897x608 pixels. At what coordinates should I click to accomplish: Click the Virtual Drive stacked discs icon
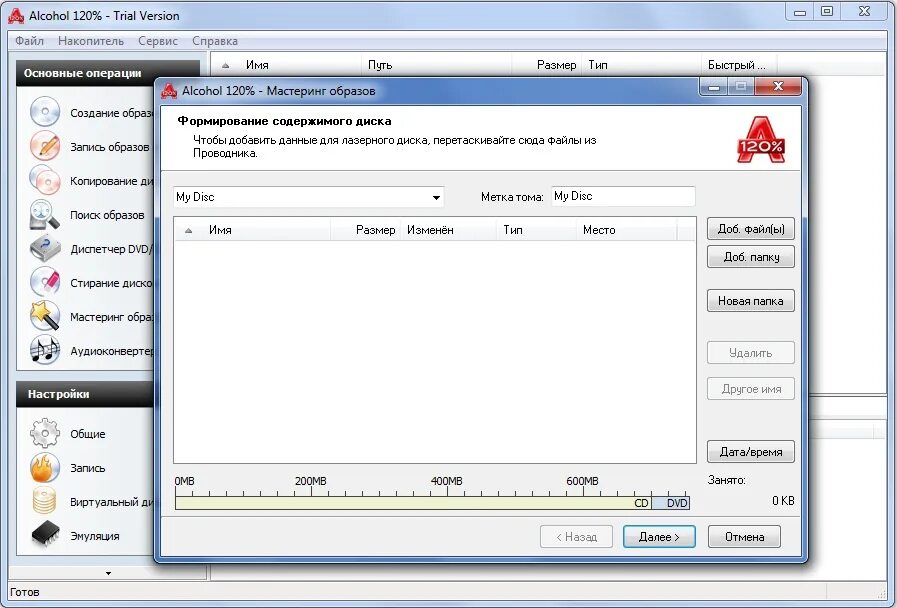click(45, 501)
